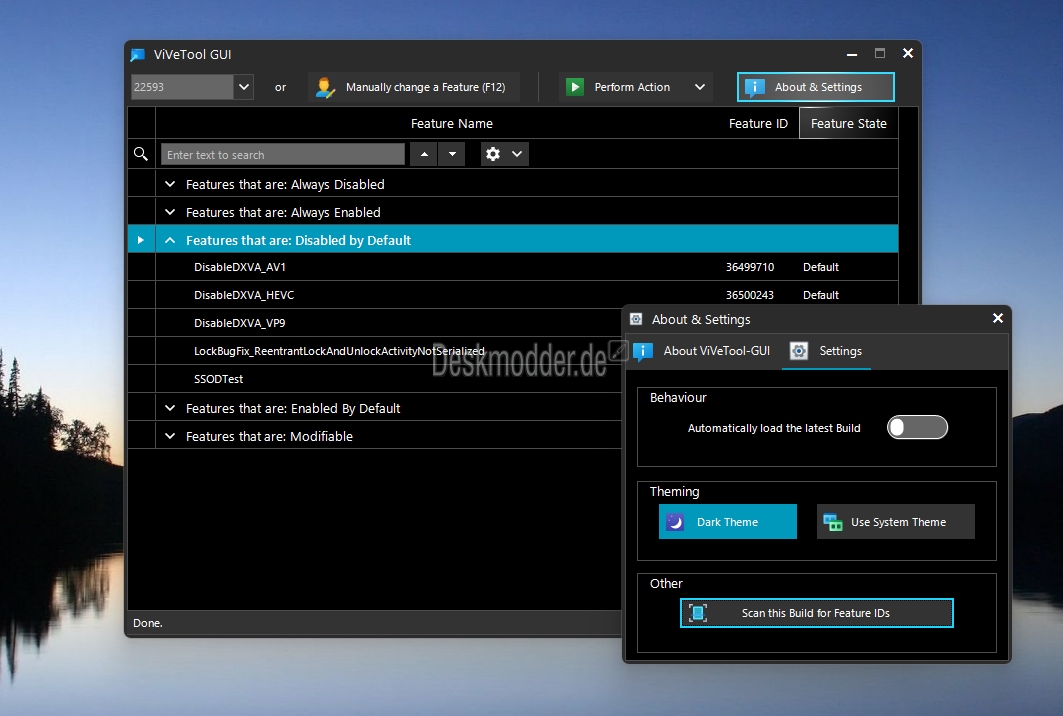Click the gear icon in About & Settings title bar

click(x=636, y=319)
